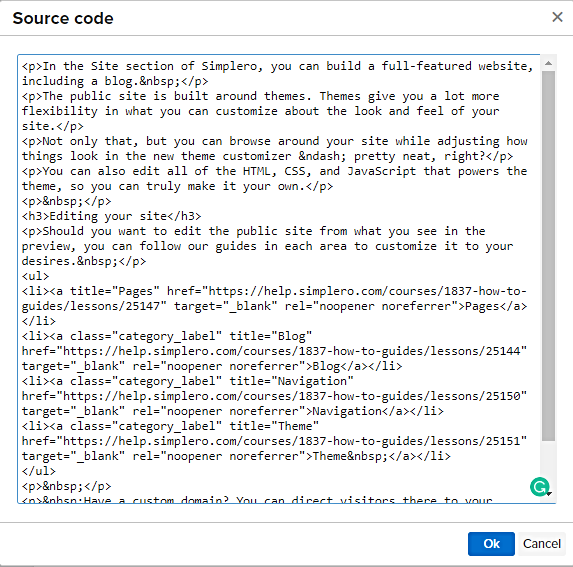Click the vertical scrollbar thumb
This screenshot has width=573, height=567.
548,256
